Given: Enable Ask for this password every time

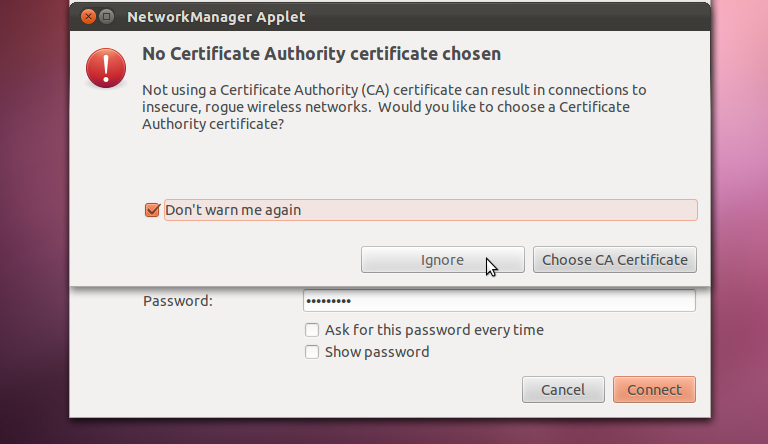Looking at the screenshot, I should [312, 330].
